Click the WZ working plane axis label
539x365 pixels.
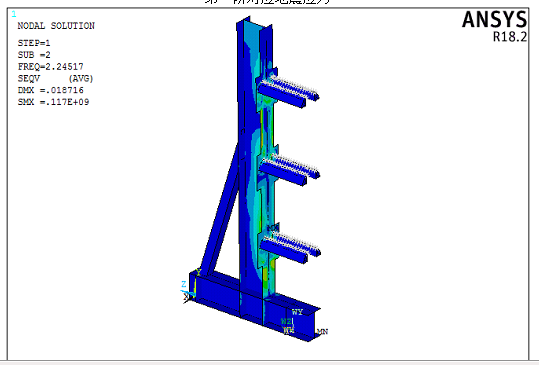click(x=286, y=321)
